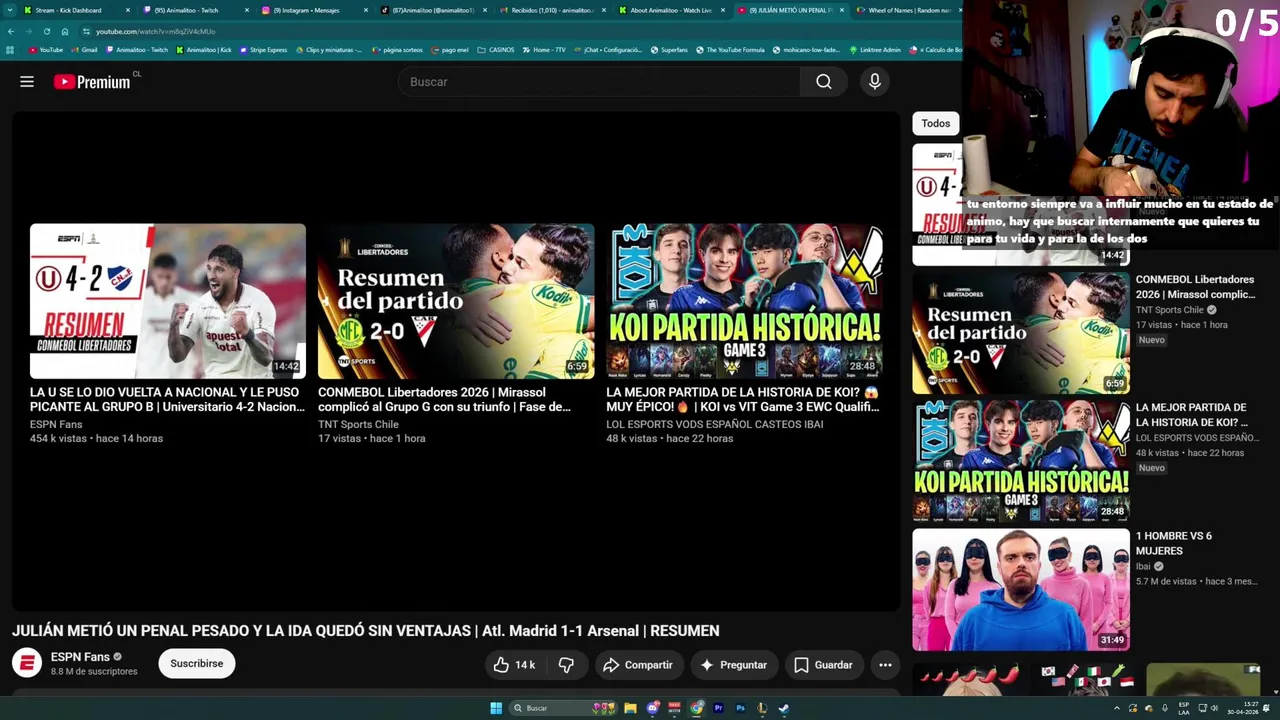This screenshot has height=720, width=1280.
Task: Open the Chrome apps grid shortcut in bookmarks bar
Action: (x=11, y=49)
